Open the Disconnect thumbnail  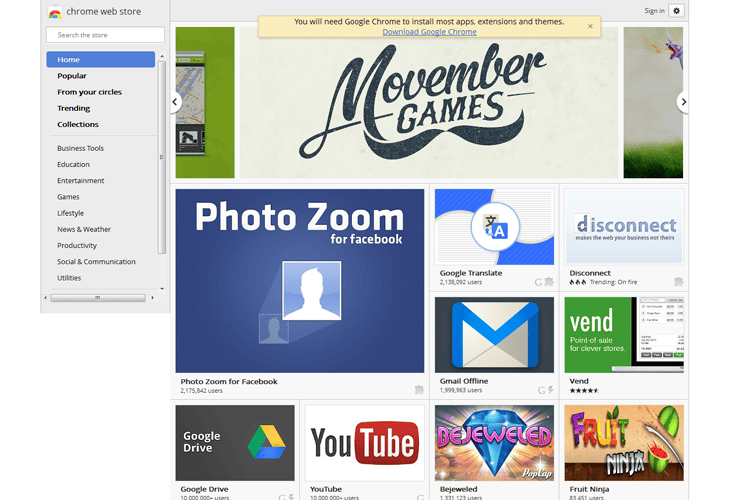point(624,227)
